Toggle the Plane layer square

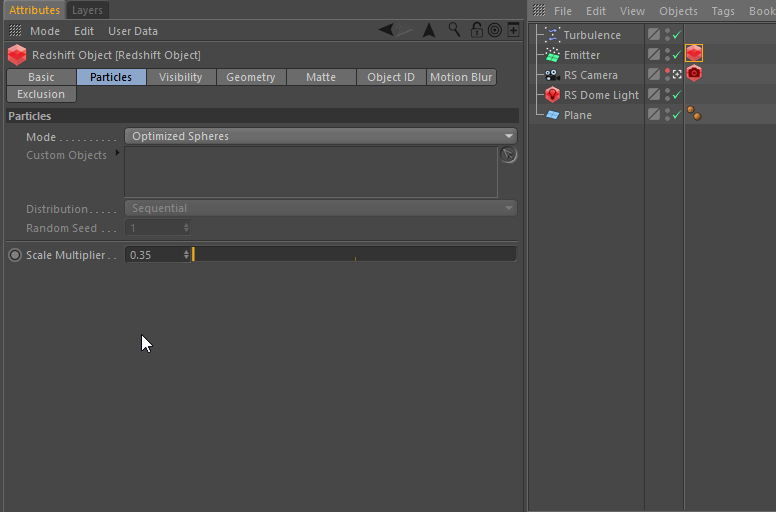(654, 114)
